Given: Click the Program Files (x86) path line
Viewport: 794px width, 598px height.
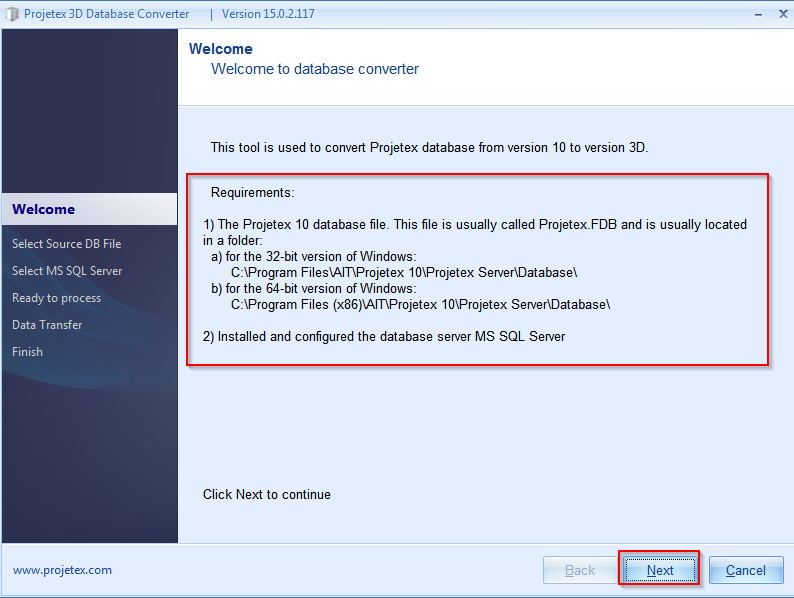Looking at the screenshot, I should (420, 304).
